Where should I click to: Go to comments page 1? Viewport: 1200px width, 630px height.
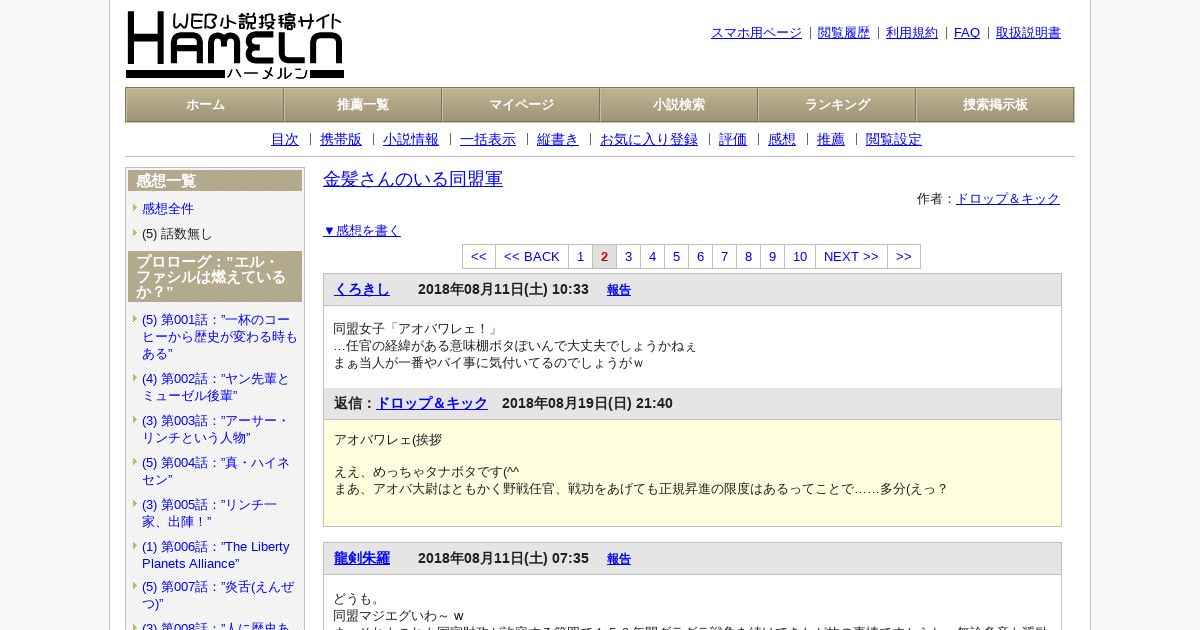point(580,256)
